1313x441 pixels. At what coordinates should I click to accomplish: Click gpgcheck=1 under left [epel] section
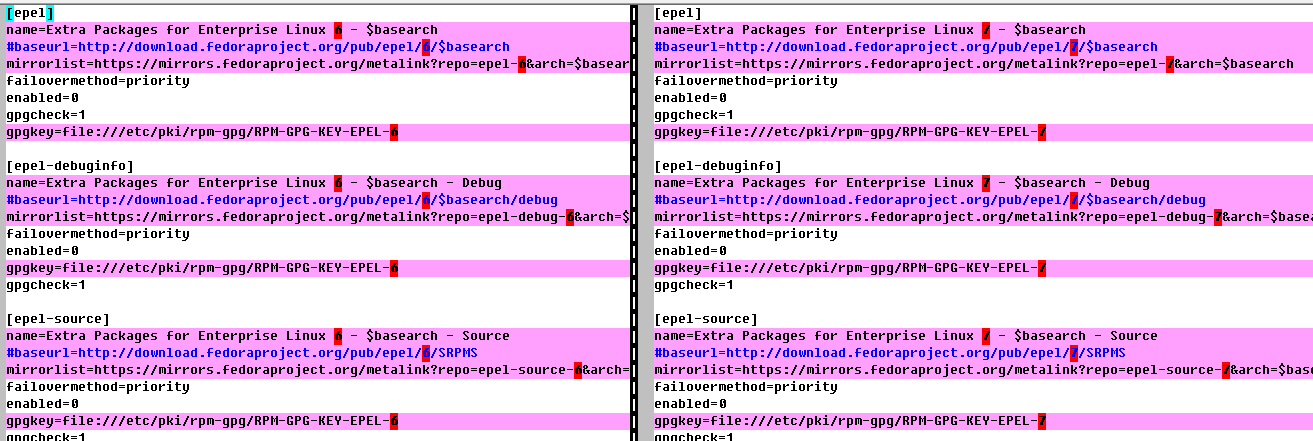click(47, 115)
